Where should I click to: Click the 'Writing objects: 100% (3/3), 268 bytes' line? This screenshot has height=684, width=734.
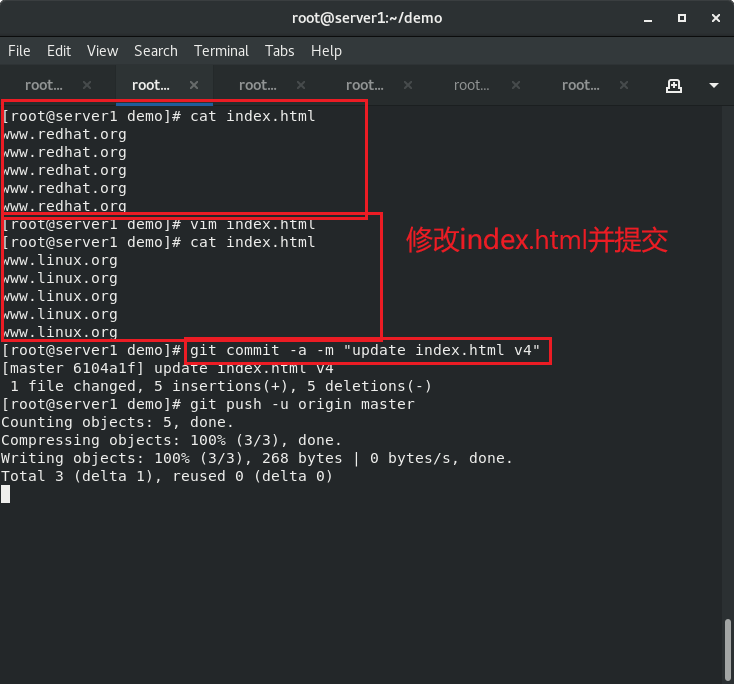(x=257, y=458)
